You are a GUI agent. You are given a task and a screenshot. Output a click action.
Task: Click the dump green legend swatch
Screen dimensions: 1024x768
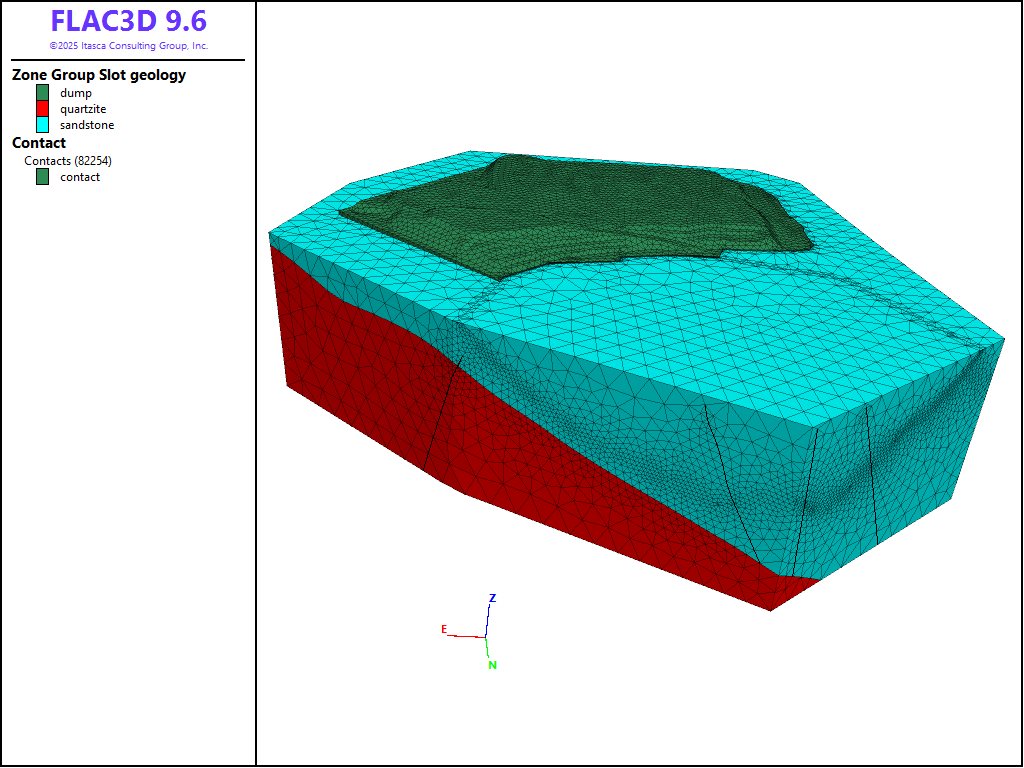coord(42,93)
